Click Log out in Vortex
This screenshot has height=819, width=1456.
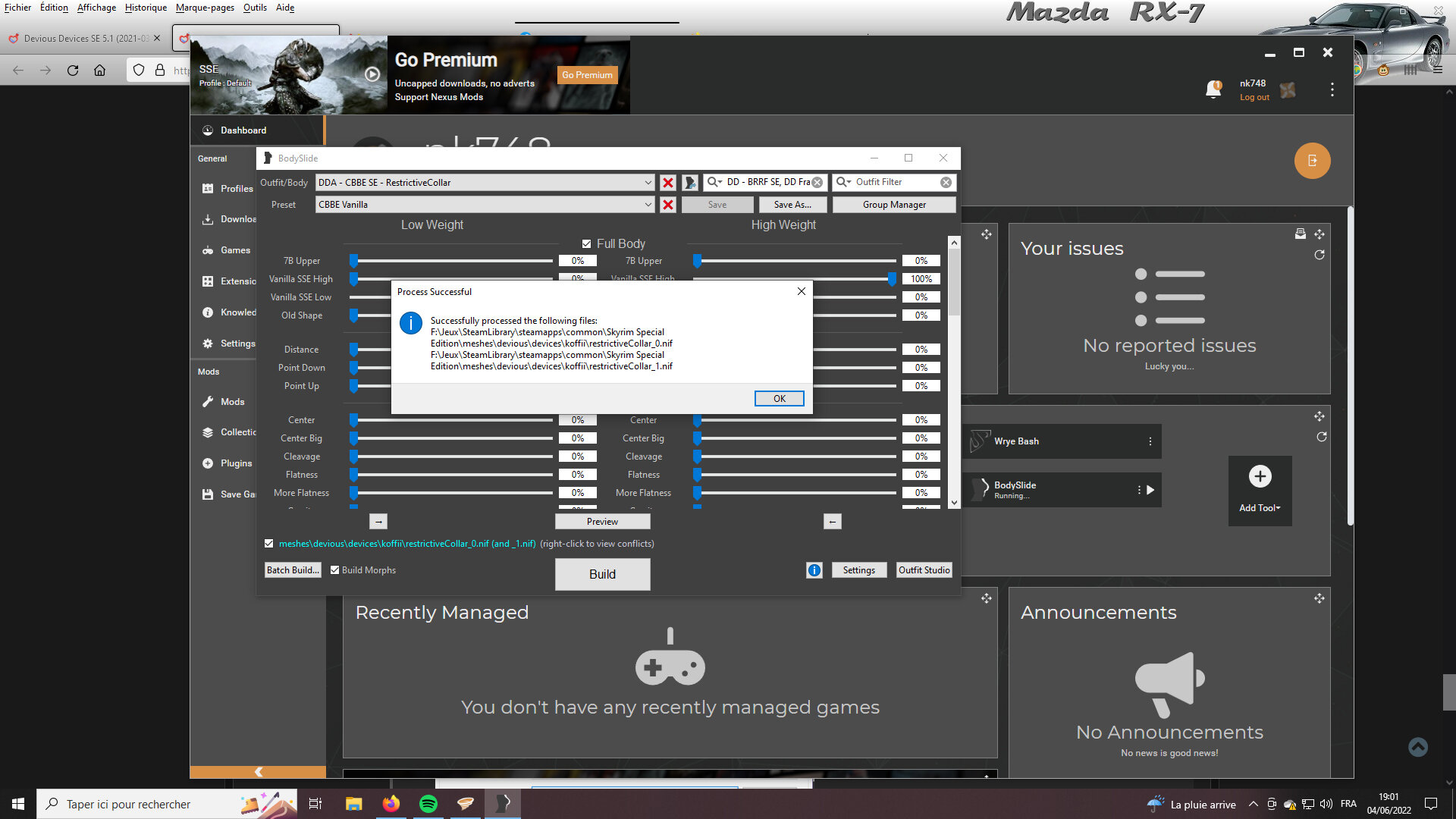(1254, 98)
